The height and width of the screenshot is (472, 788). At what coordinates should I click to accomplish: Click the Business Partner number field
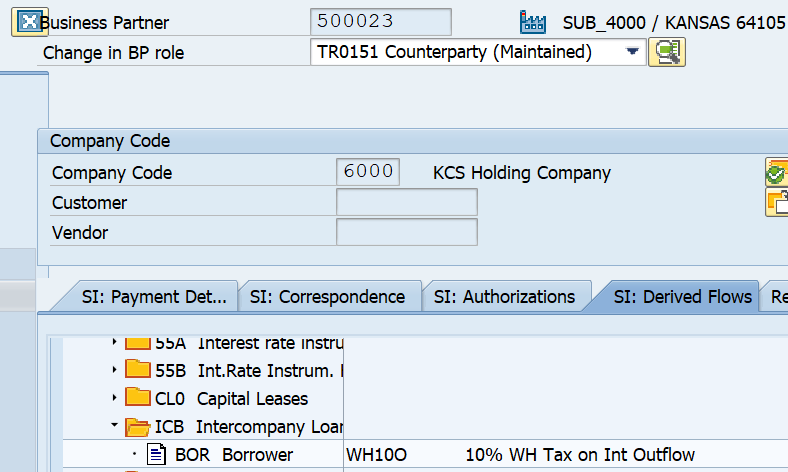(381, 22)
